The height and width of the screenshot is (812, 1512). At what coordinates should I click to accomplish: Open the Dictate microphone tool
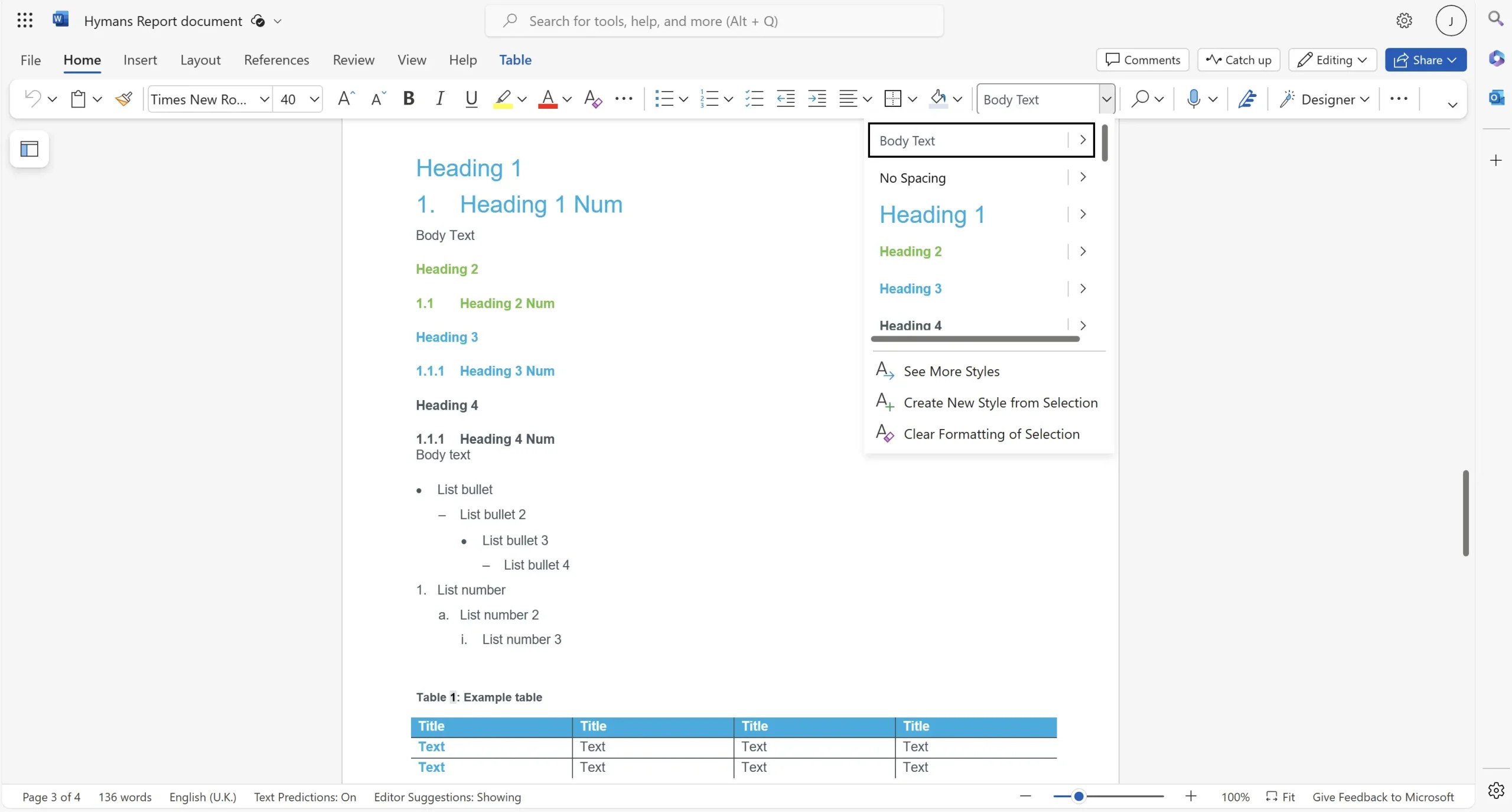point(1193,99)
